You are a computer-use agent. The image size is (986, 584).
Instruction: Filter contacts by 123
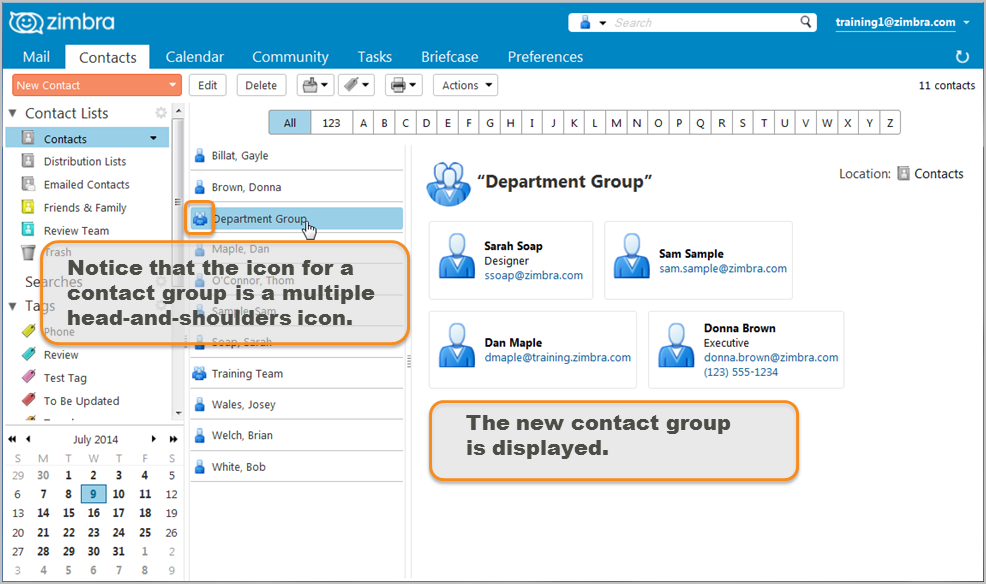[331, 123]
